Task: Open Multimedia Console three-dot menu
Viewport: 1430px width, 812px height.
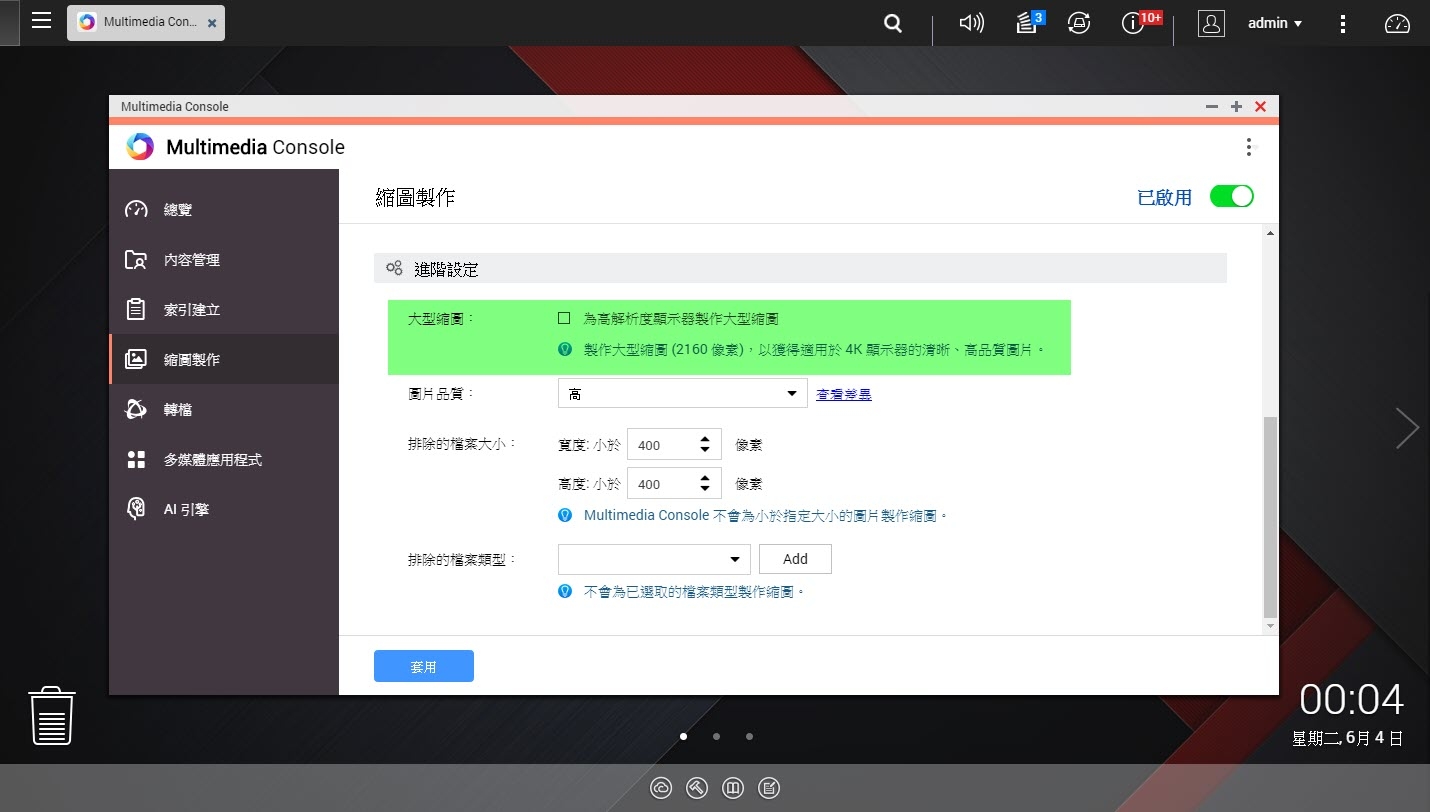Action: coord(1248,147)
